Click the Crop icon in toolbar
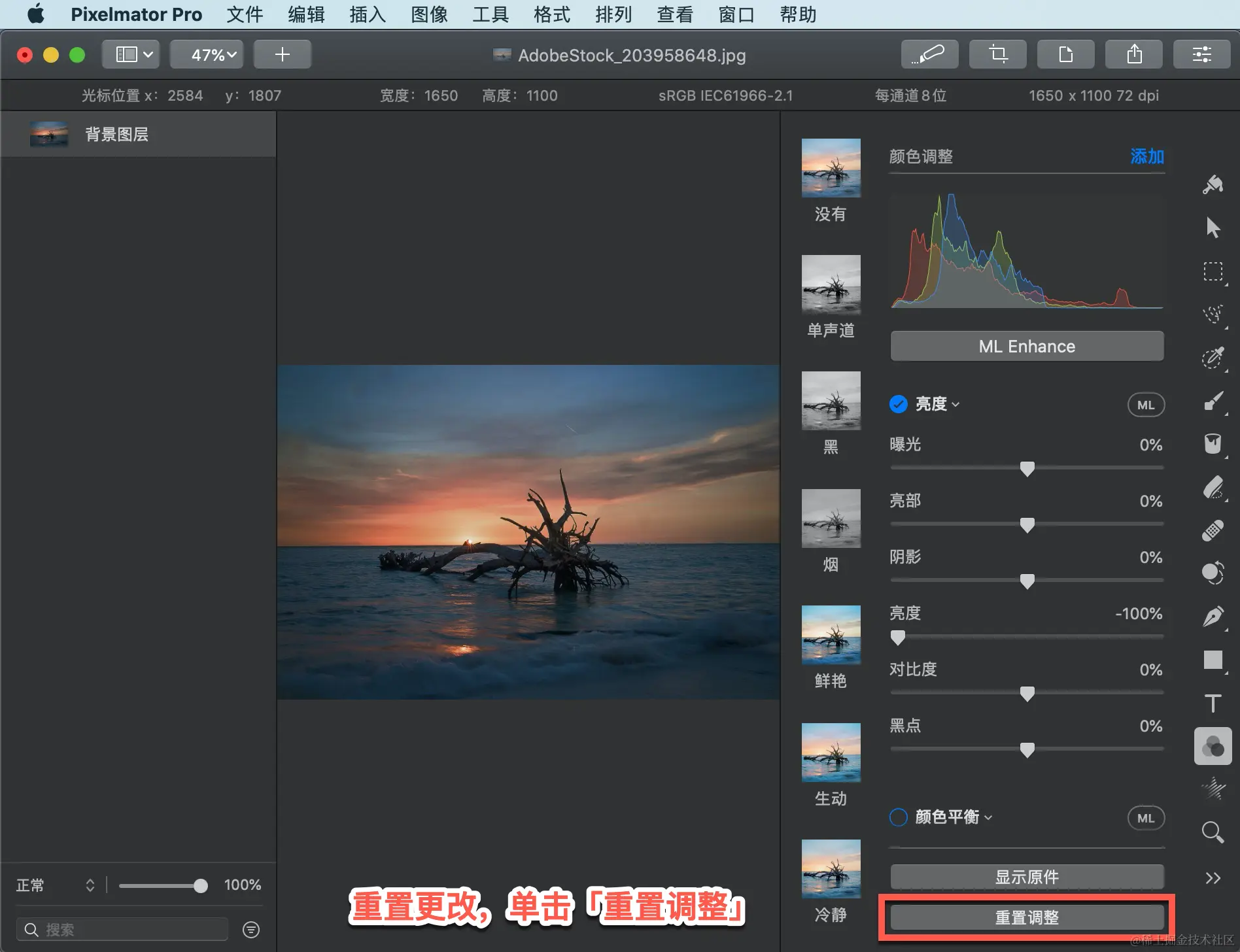Image resolution: width=1240 pixels, height=952 pixels. tap(997, 54)
